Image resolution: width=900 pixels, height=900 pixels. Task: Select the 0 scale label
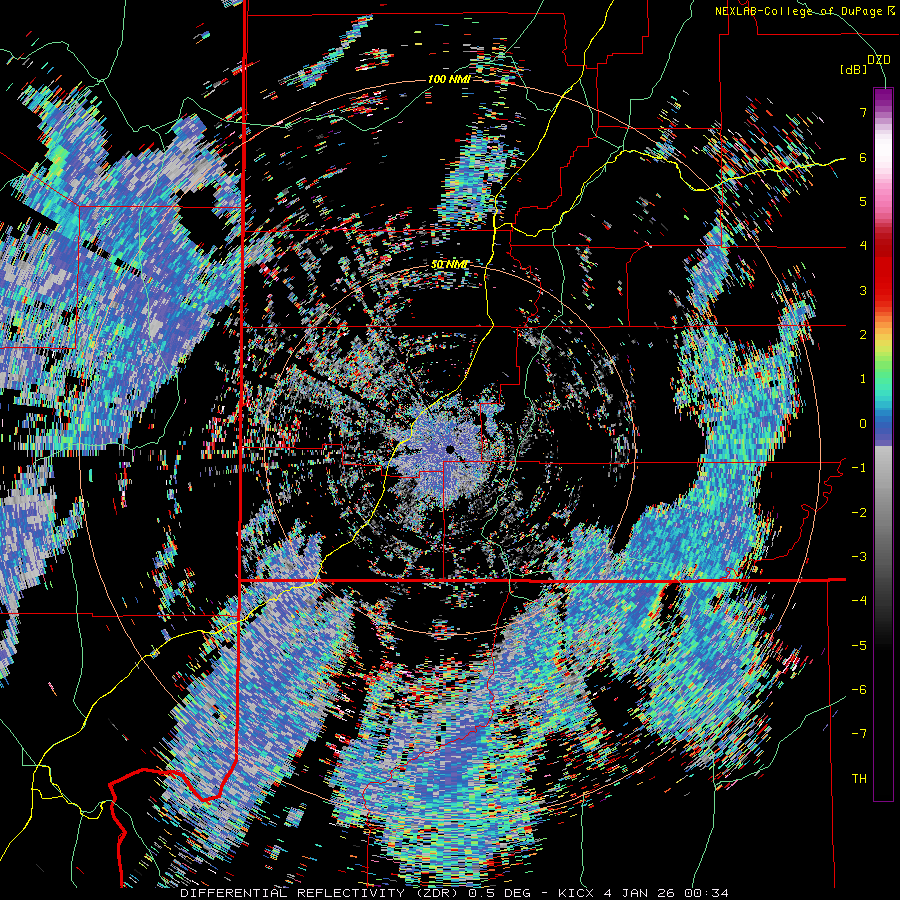pos(863,424)
